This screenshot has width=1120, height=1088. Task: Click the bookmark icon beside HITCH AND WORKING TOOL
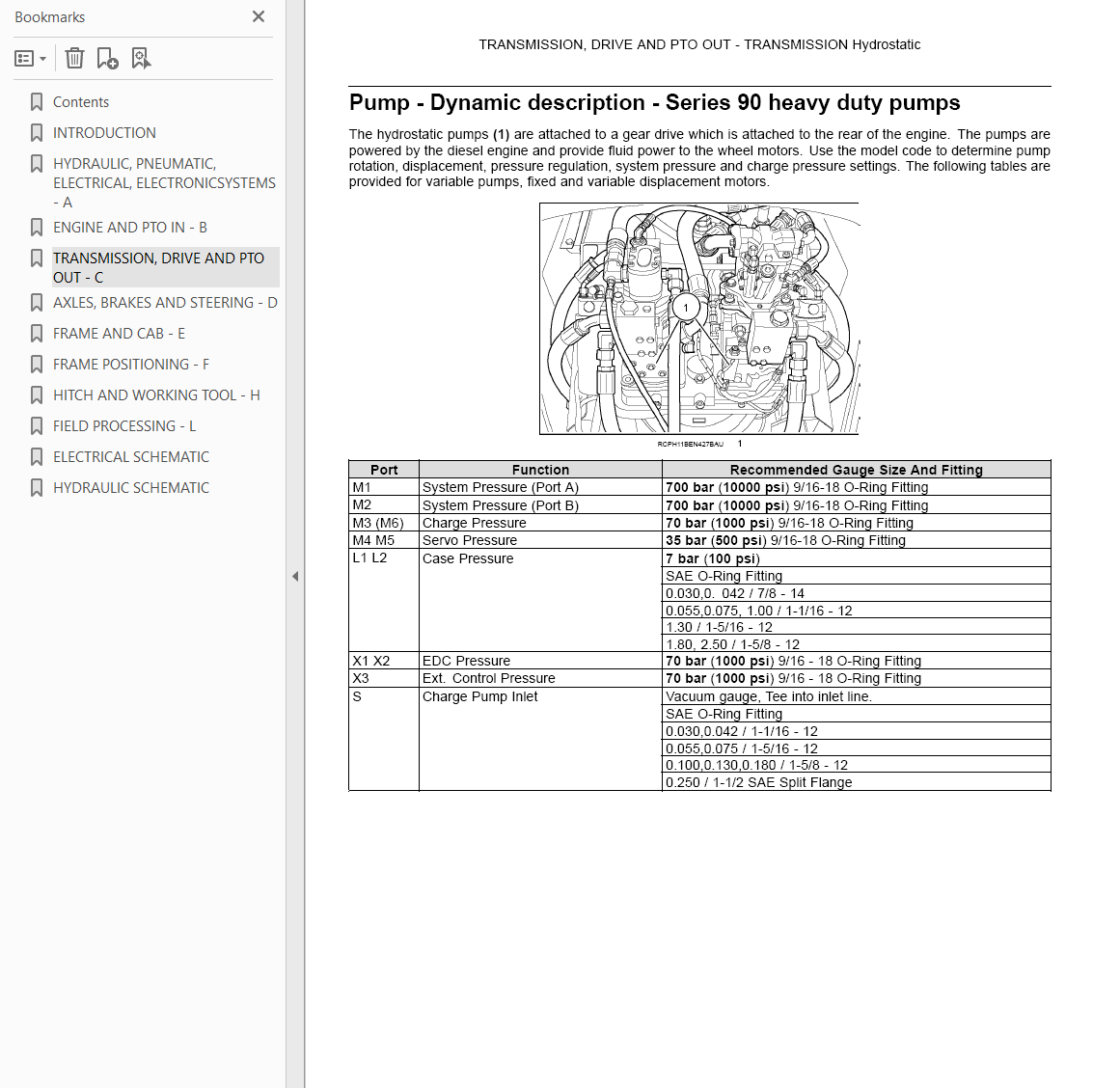click(x=37, y=395)
